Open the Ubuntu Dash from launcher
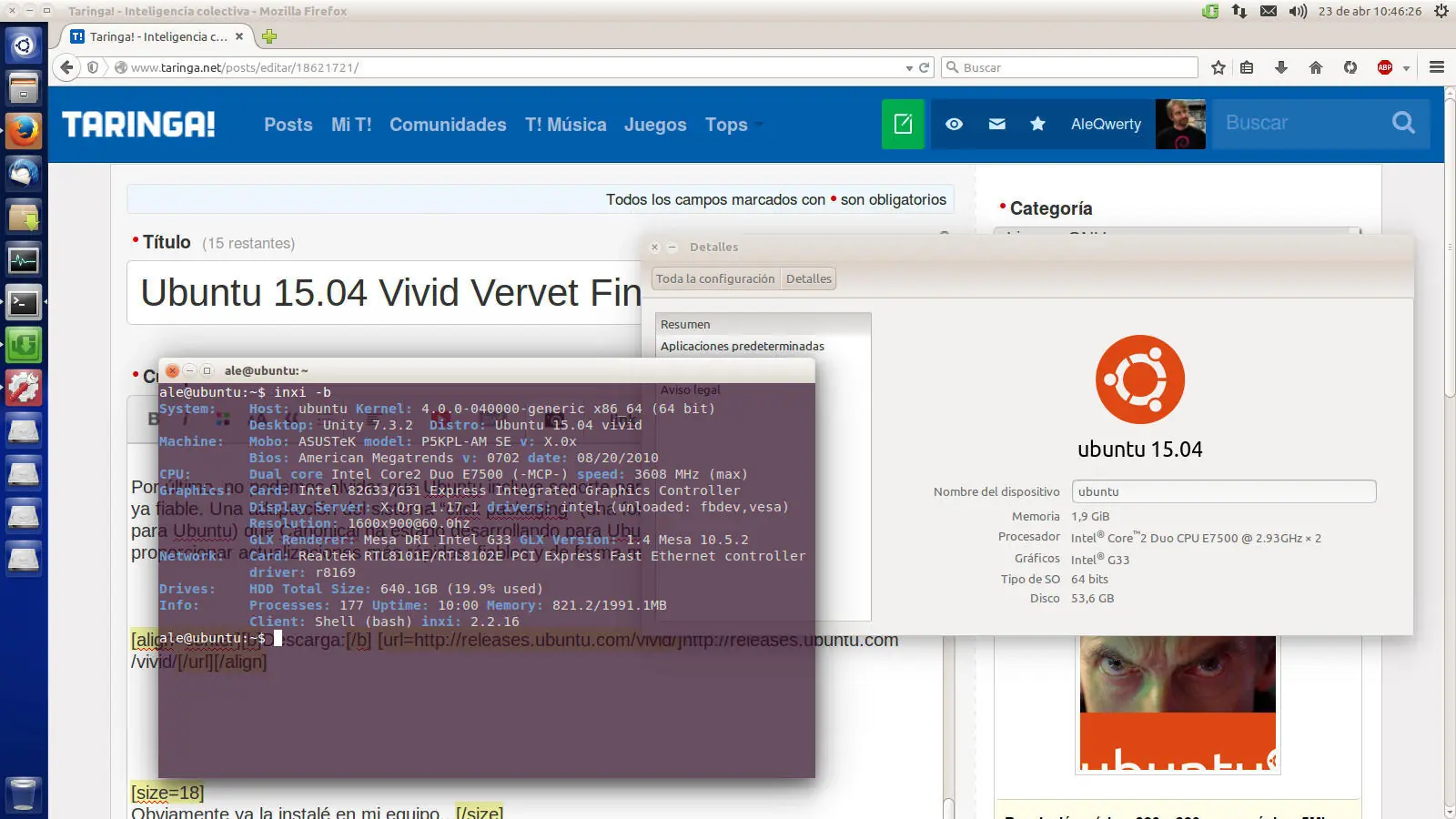The height and width of the screenshot is (819, 1456). [x=24, y=45]
